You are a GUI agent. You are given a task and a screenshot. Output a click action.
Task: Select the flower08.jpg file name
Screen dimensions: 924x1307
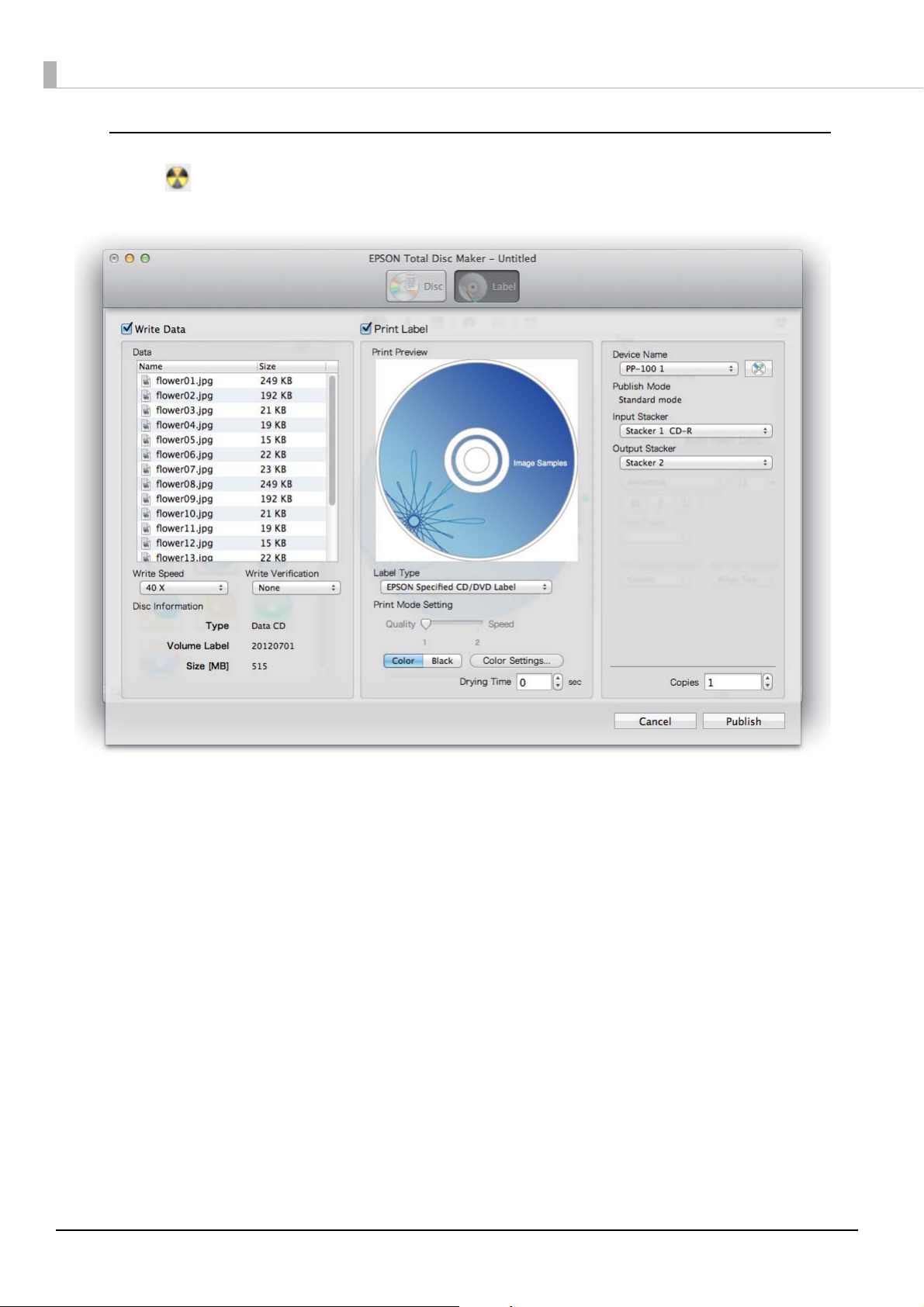click(x=184, y=484)
